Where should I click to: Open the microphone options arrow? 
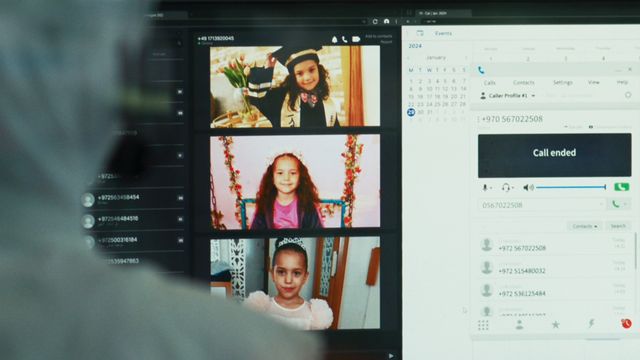point(491,188)
